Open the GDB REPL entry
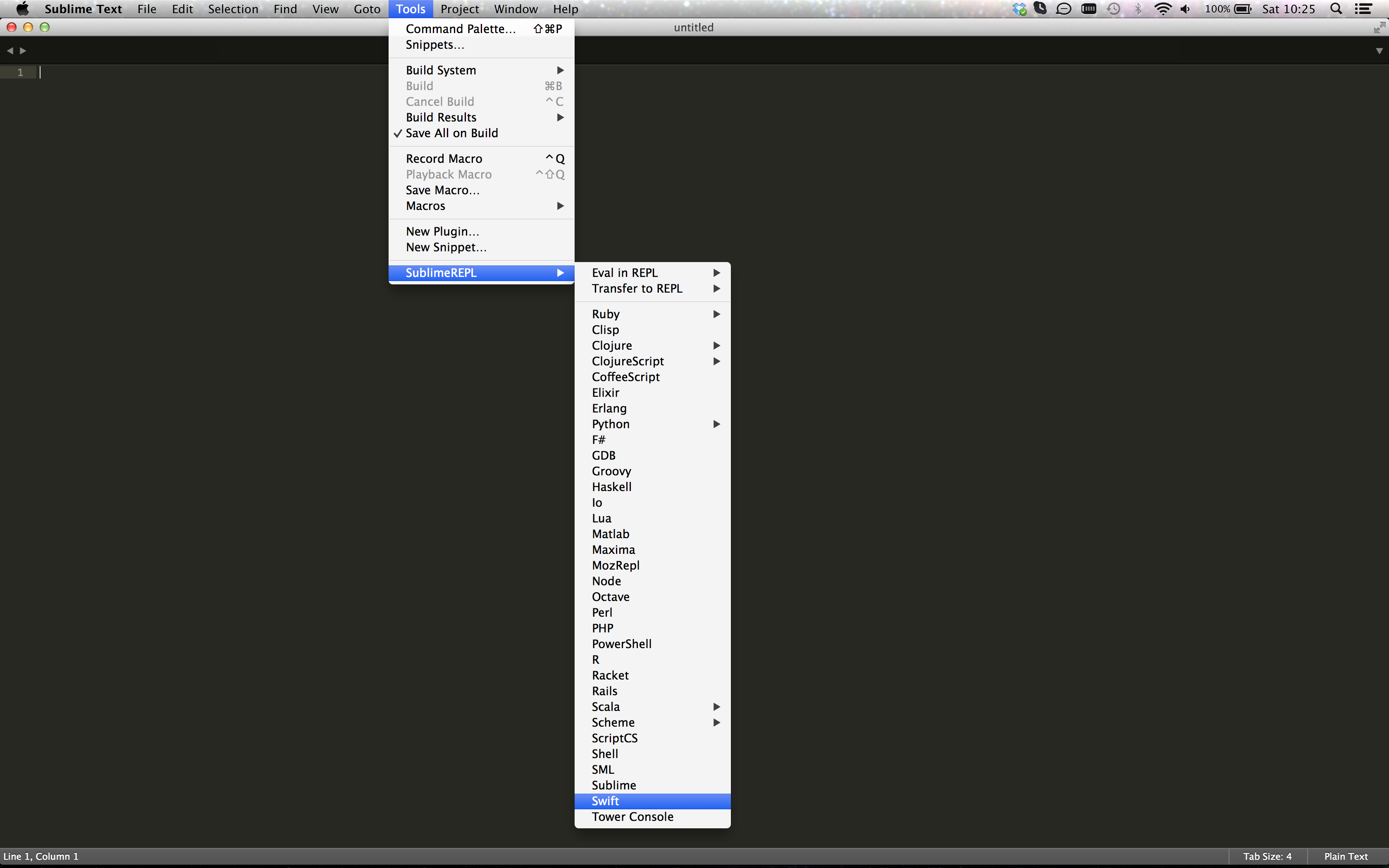 tap(652, 455)
